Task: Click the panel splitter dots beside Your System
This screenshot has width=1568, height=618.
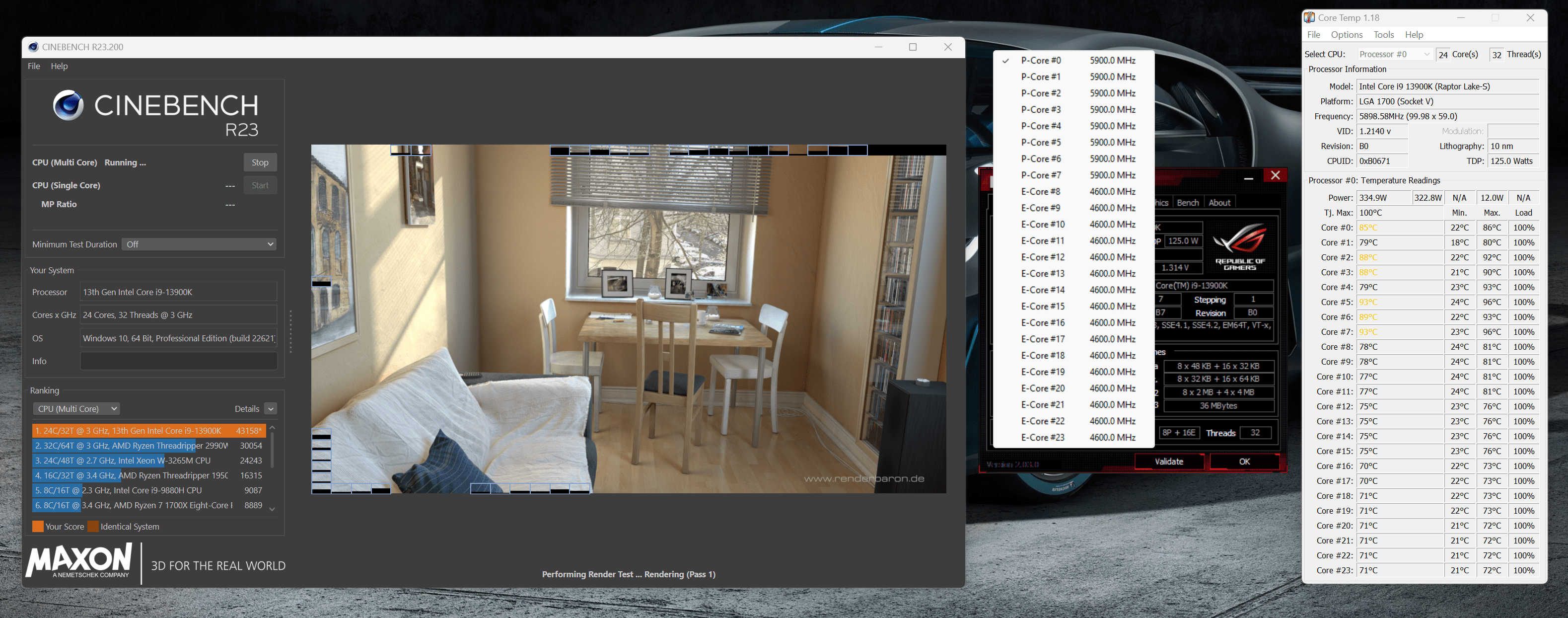Action: click(x=290, y=332)
